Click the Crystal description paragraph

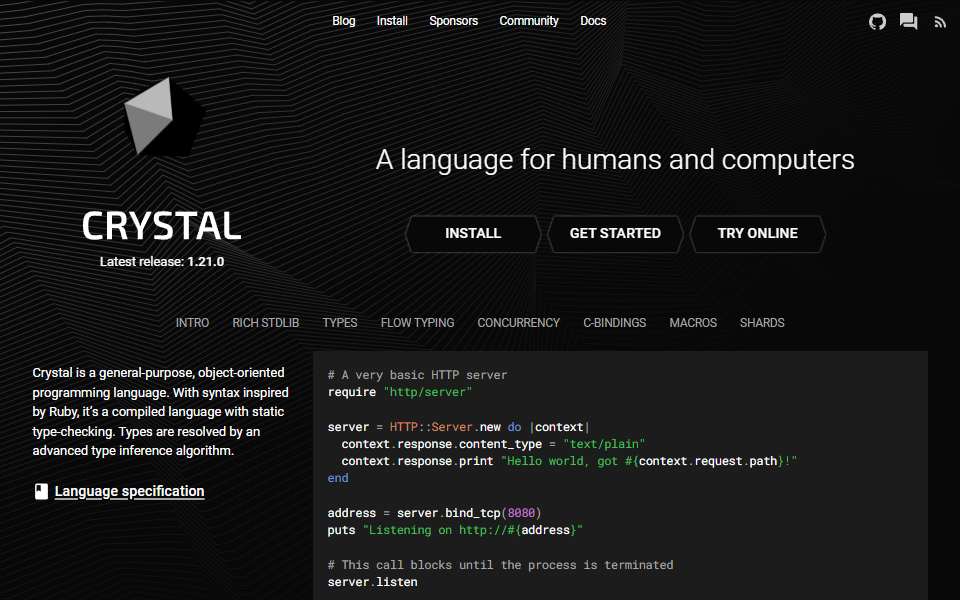coord(160,411)
